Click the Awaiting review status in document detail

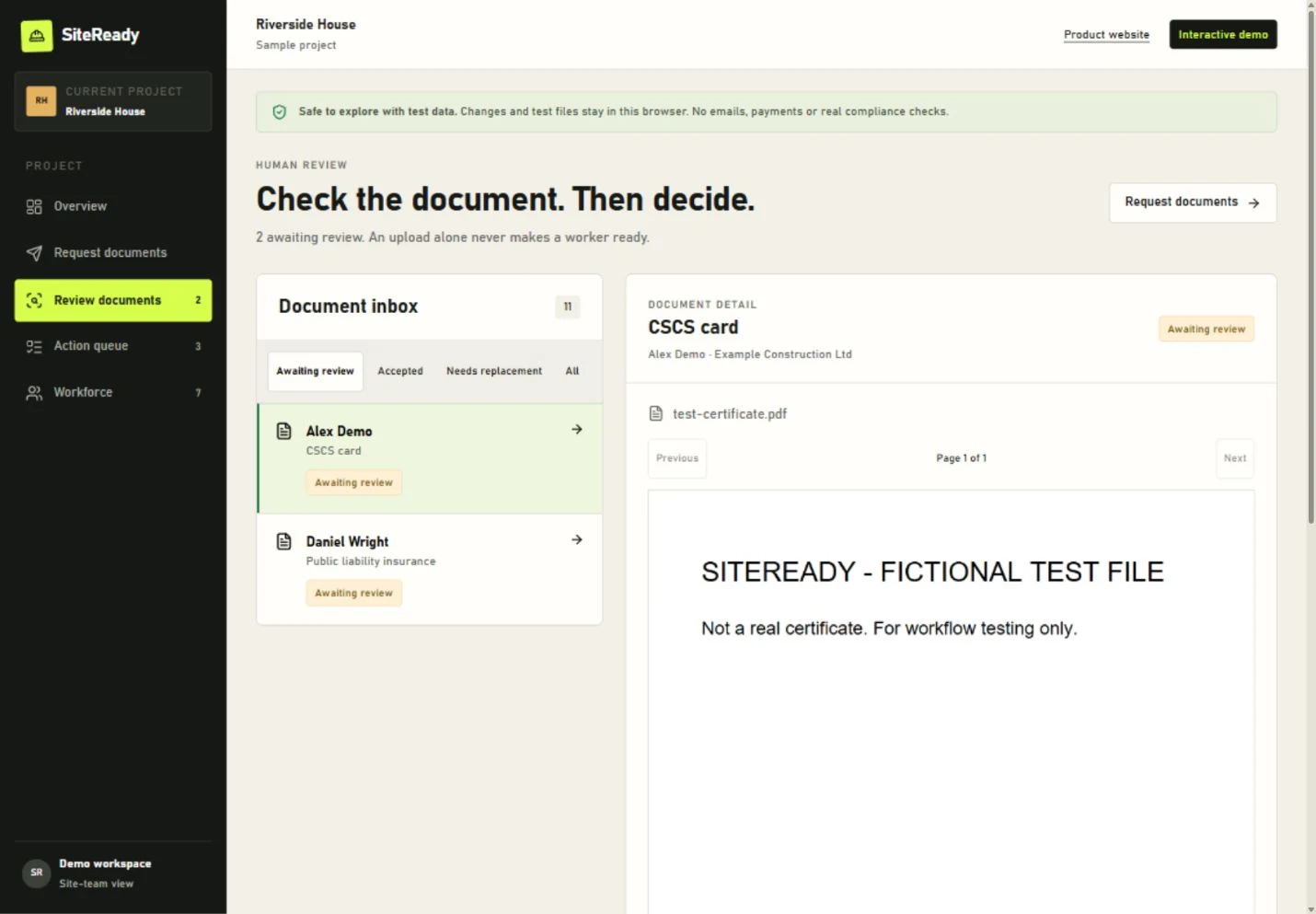[1206, 330]
